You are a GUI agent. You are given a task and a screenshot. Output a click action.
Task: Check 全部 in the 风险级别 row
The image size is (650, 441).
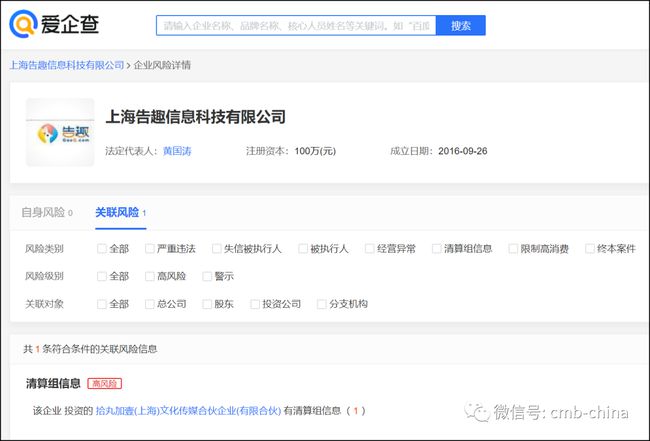(102, 276)
